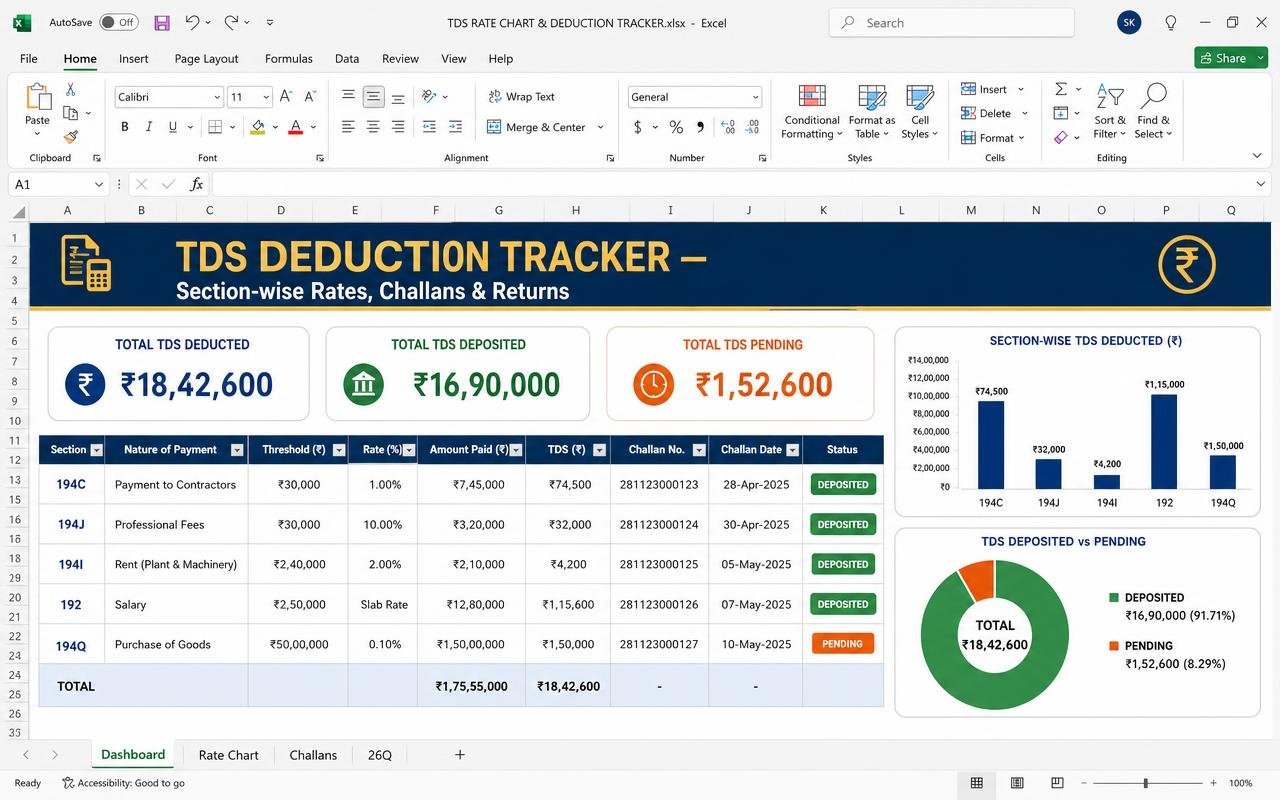Viewport: 1280px width, 800px height.
Task: Select Bottom Align icon
Action: coord(398,97)
